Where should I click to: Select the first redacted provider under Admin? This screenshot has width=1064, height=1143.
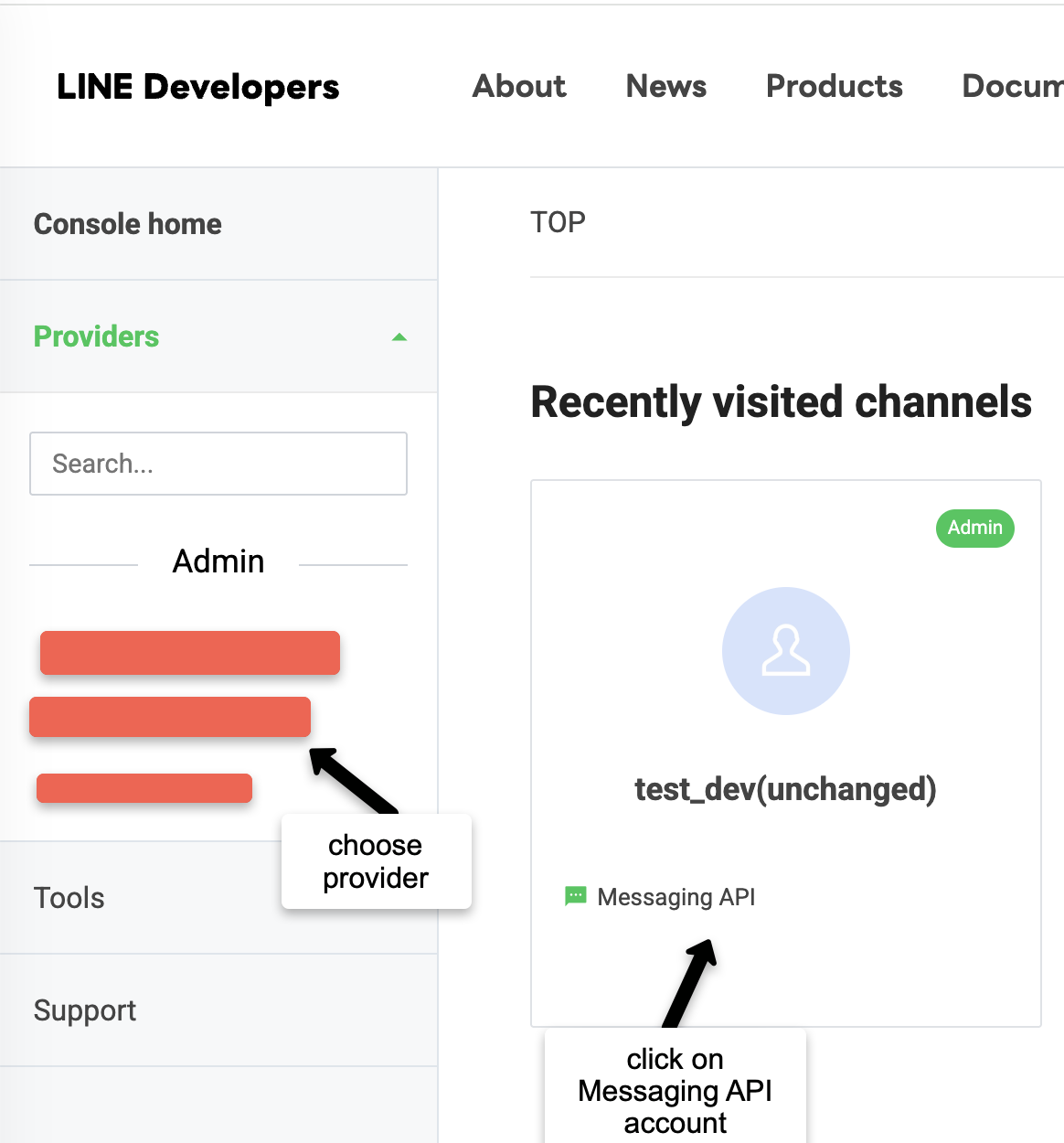click(x=190, y=653)
